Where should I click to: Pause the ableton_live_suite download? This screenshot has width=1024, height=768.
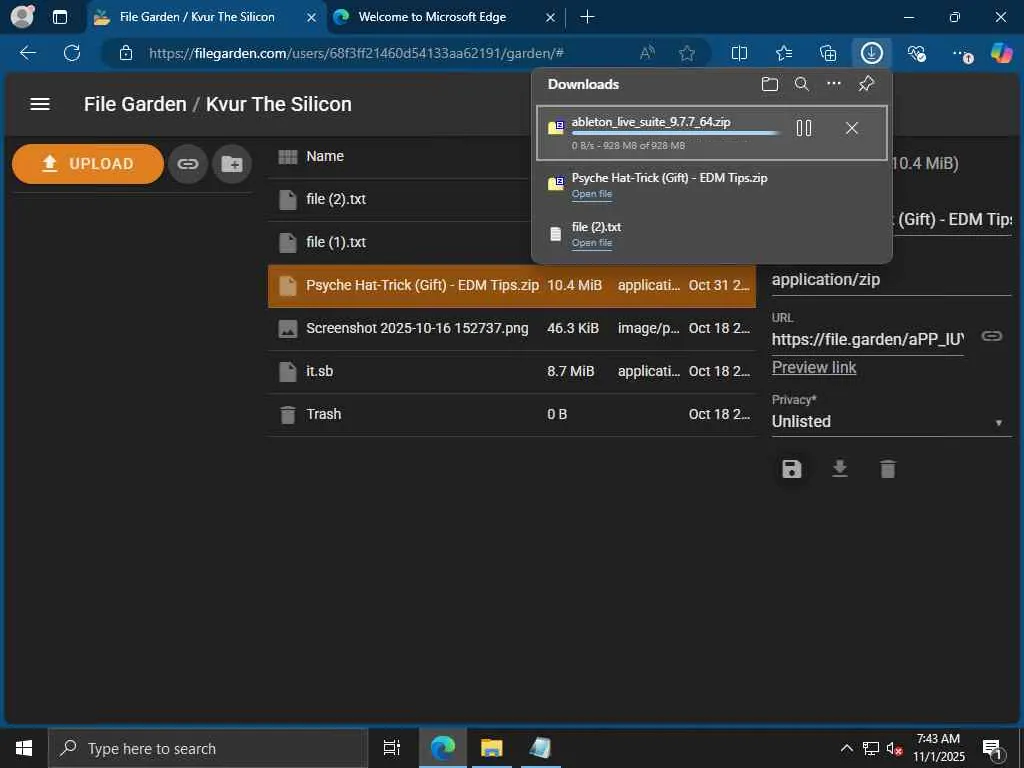coord(804,128)
